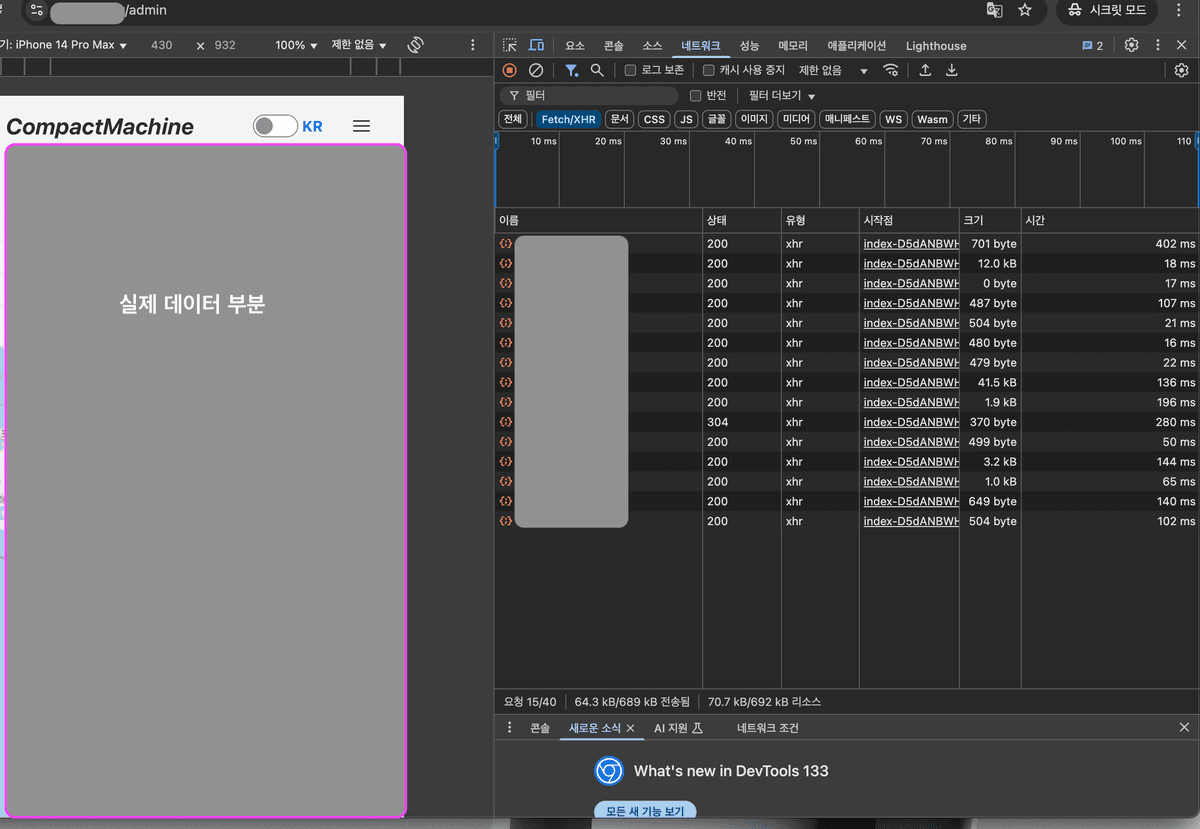
Task: Close the bottom drawer
Action: (1184, 727)
